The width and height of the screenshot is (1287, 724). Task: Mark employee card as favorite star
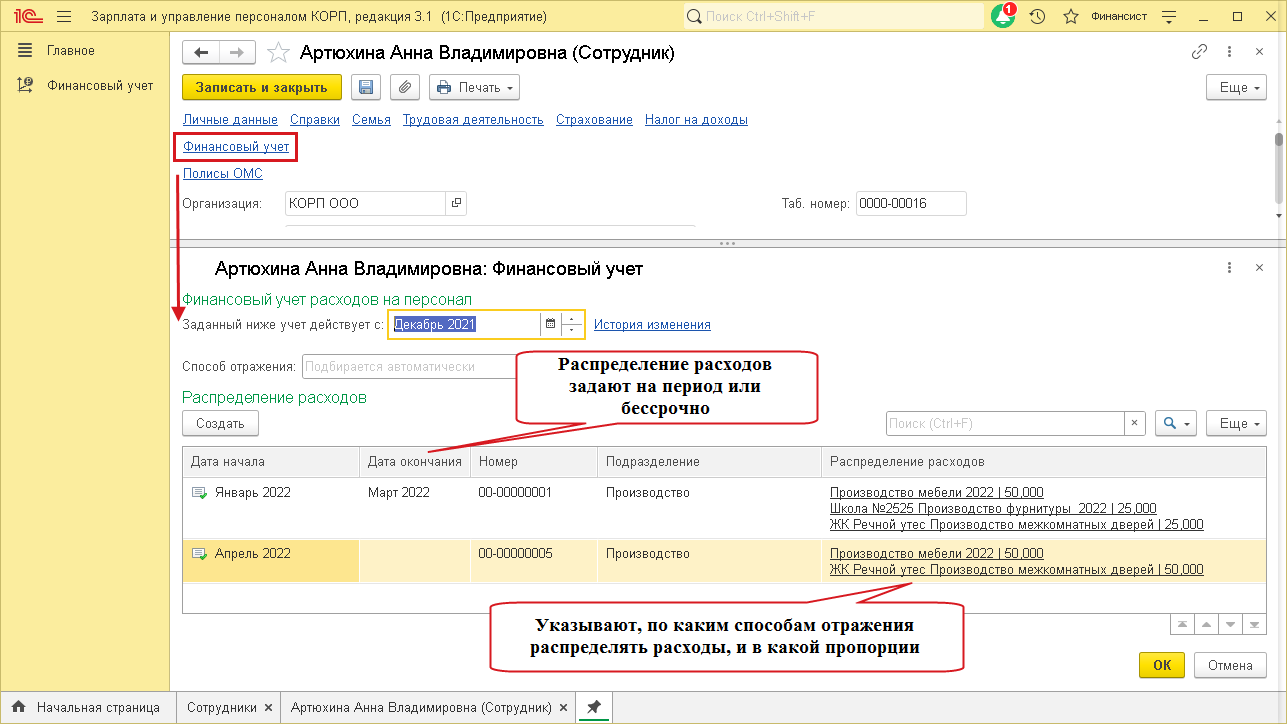click(279, 53)
